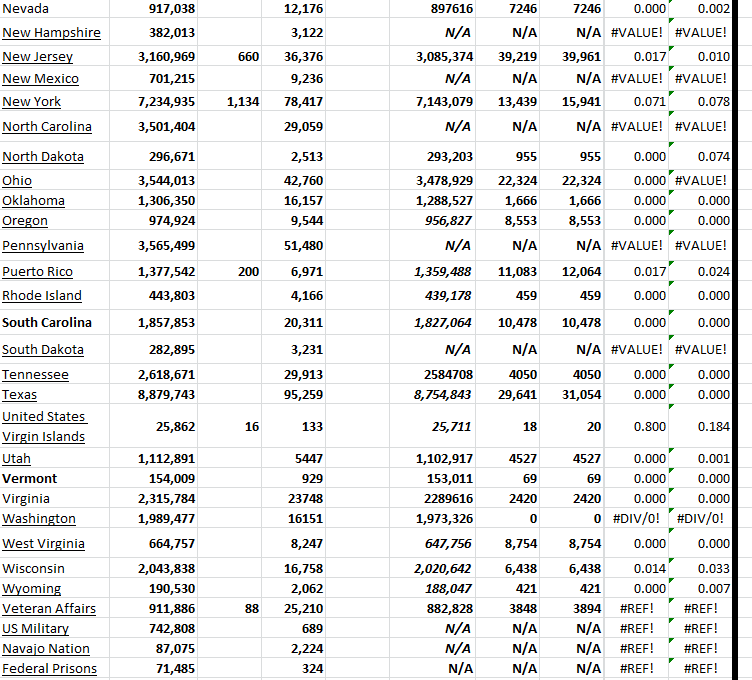Screen dimensions: 752x680
Task: Select first #DIV/0! cell in Washington row
Action: [636, 518]
